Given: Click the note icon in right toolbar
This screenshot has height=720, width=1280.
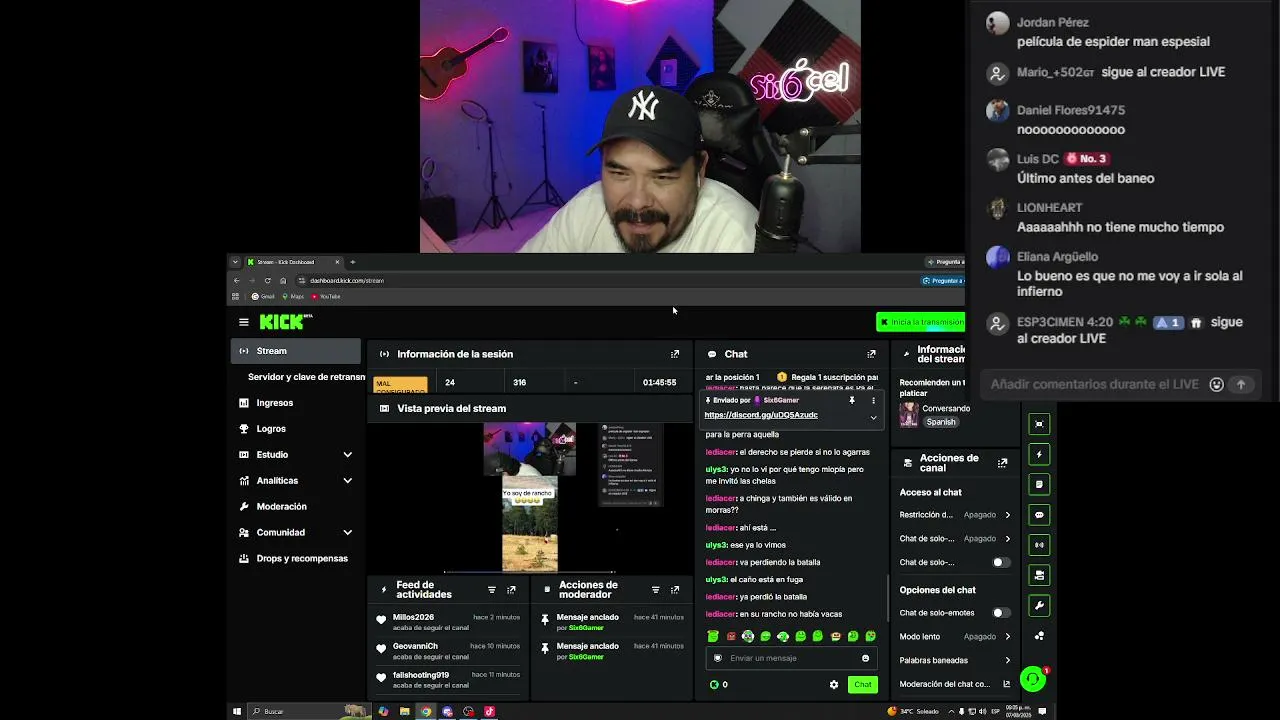Looking at the screenshot, I should 1039,484.
